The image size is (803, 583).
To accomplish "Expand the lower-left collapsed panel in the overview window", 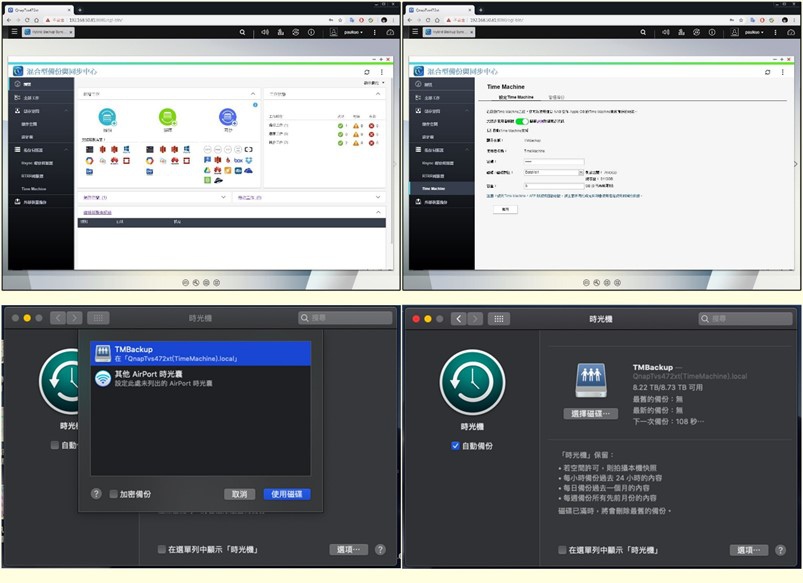I will 223,197.
